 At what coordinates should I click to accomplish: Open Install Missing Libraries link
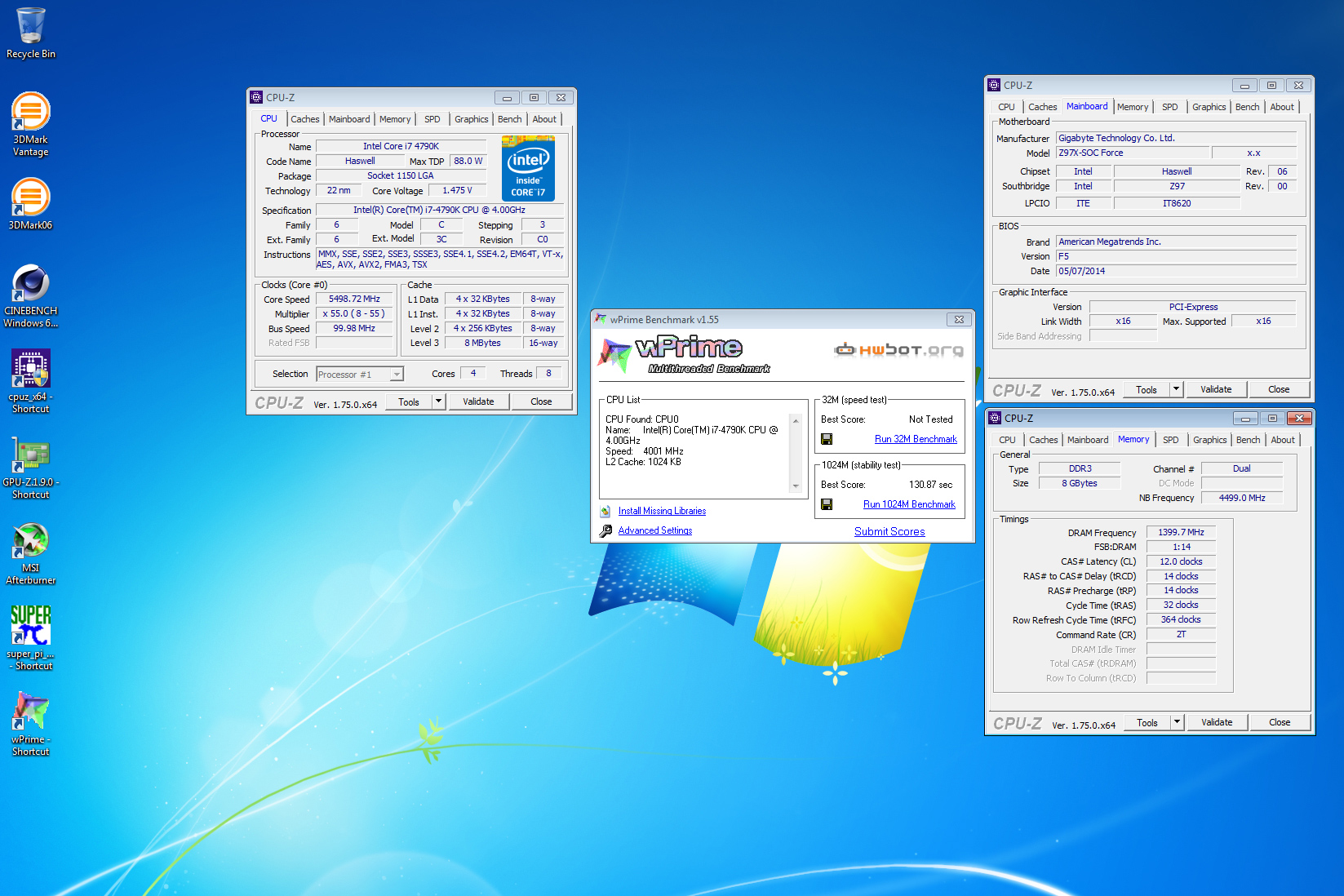662,511
